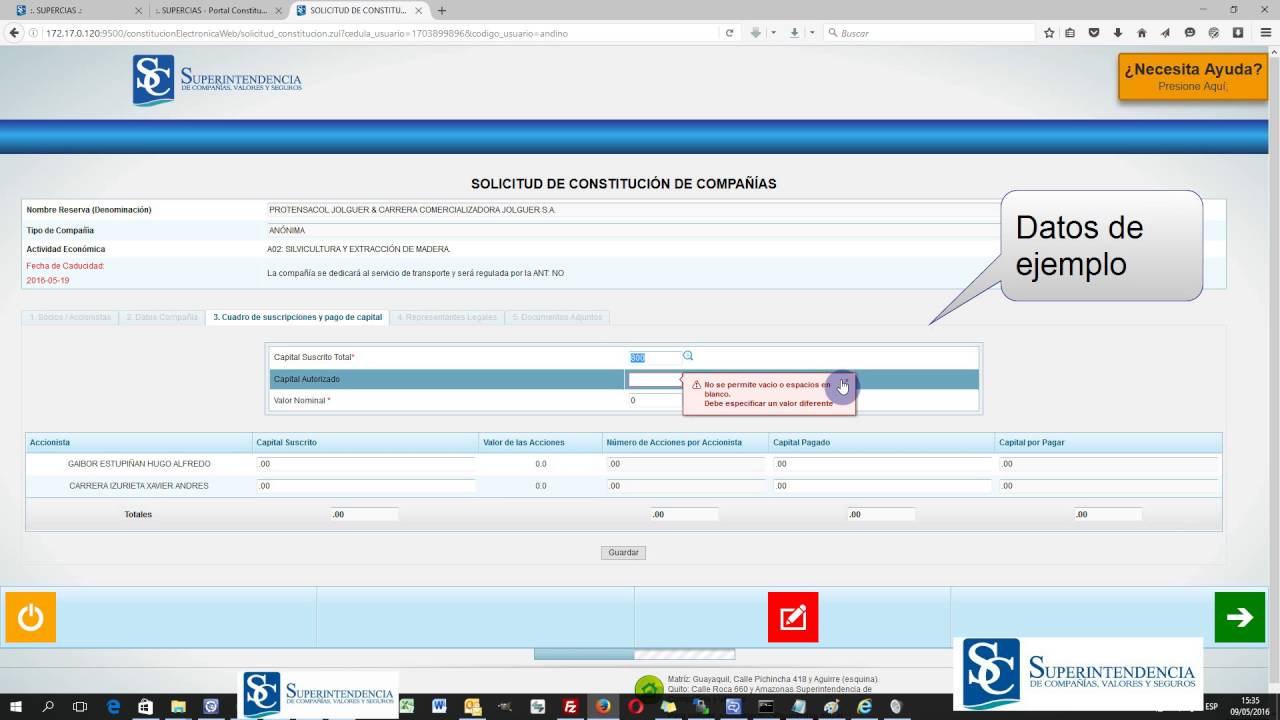1280x720 pixels.
Task: Click Capital Pagado field for GAIBOR ESTUPIÑAN
Action: coord(882,464)
